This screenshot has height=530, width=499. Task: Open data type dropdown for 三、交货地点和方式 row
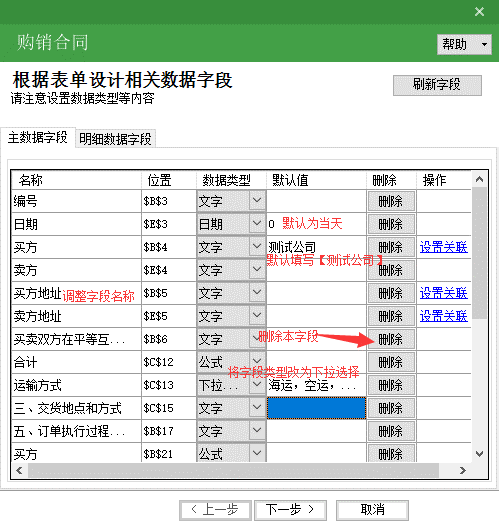pos(257,407)
